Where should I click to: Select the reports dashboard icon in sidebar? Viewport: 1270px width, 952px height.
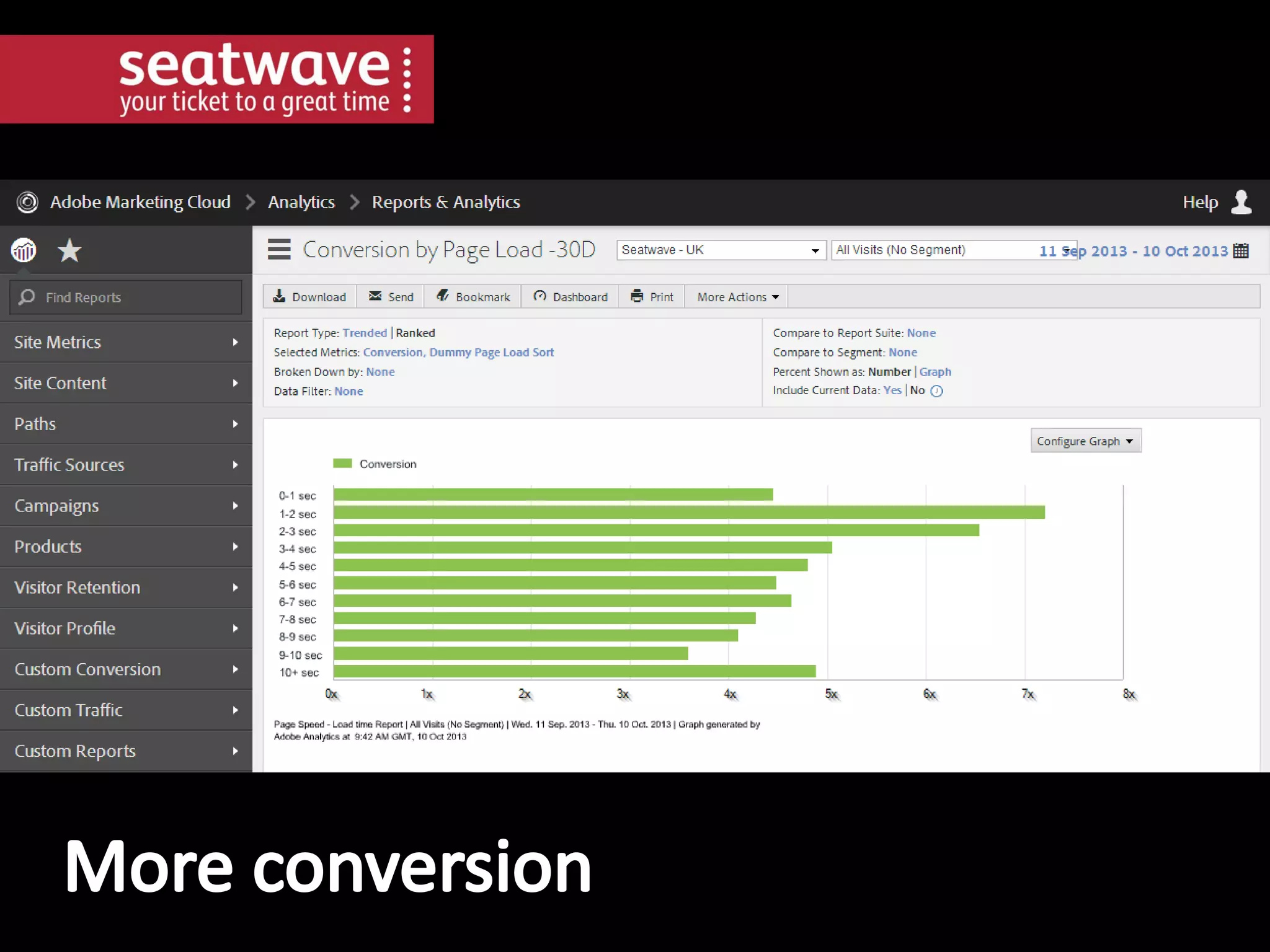(x=24, y=251)
